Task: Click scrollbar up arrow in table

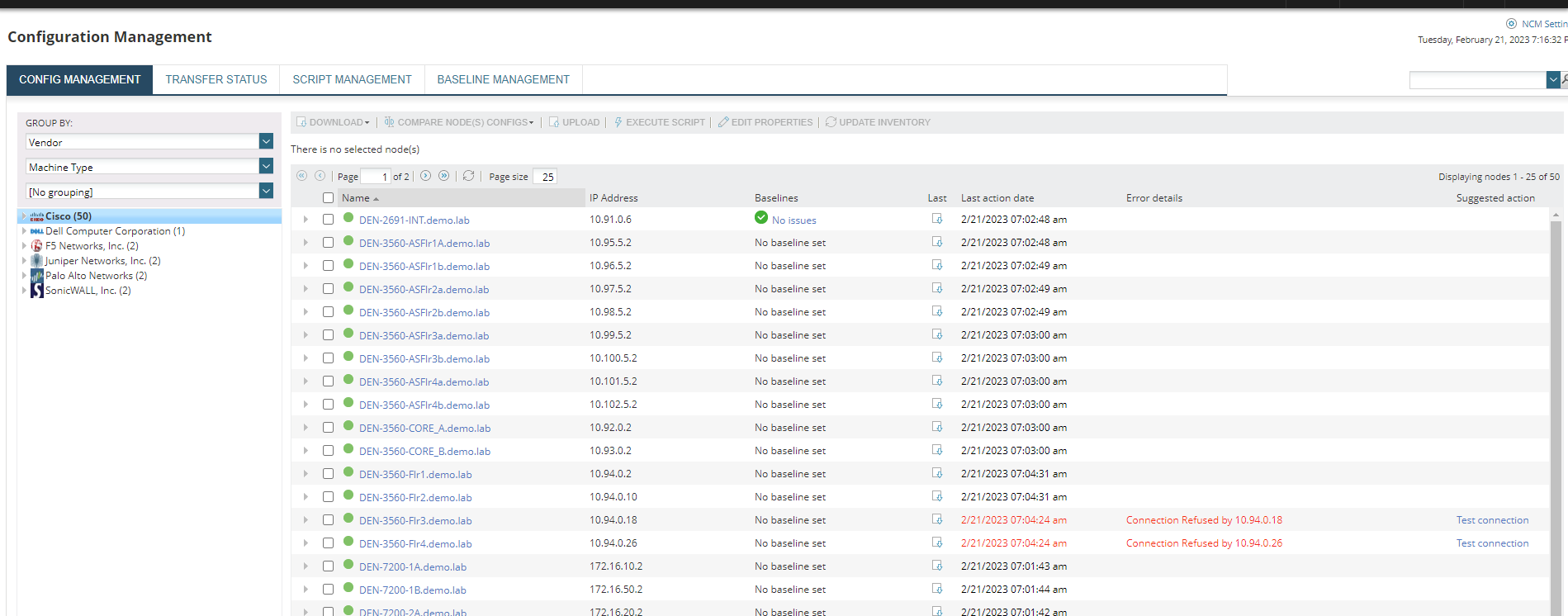Action: pos(1556,215)
